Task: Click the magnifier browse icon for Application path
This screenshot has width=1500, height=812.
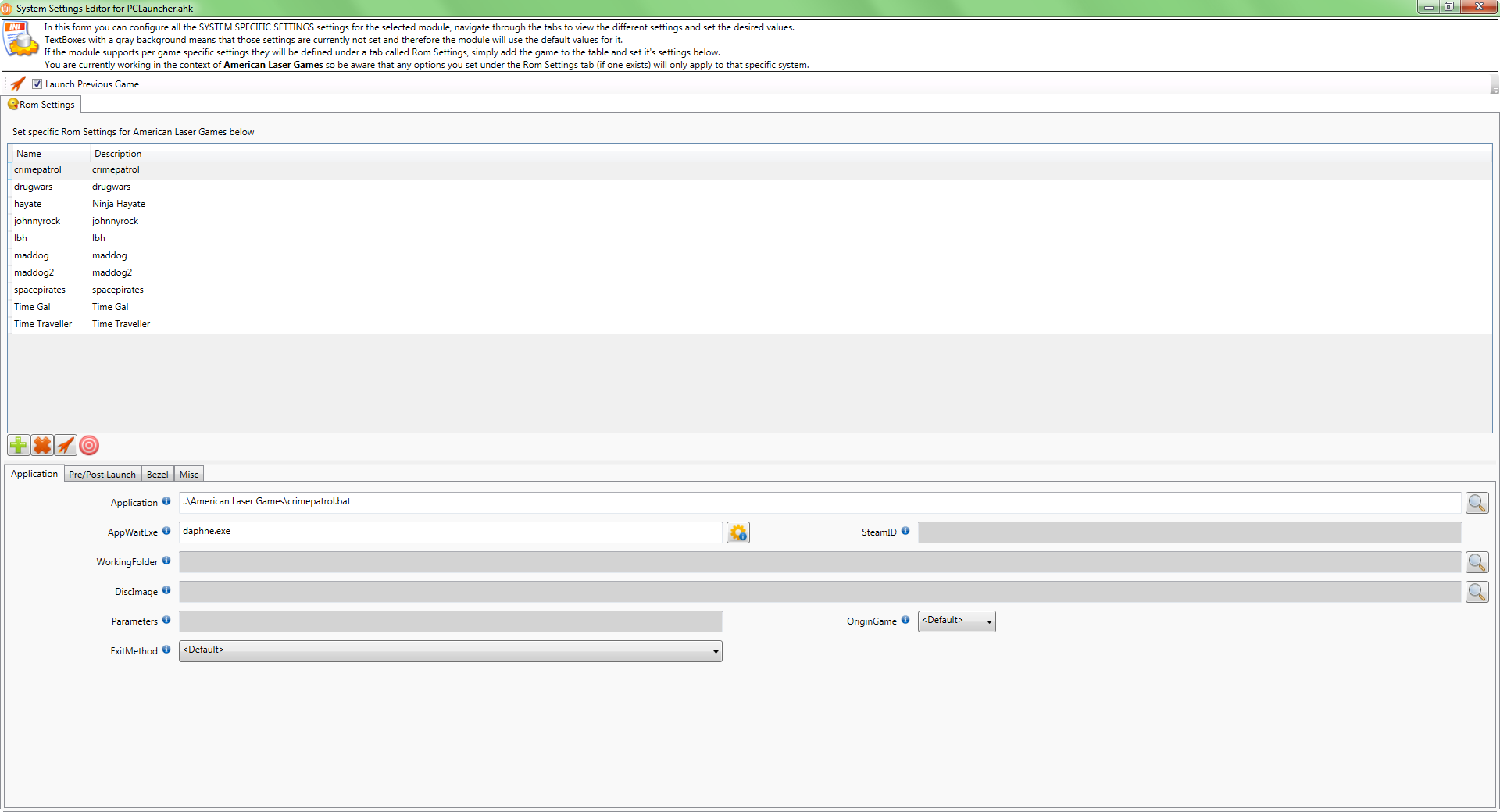Action: click(x=1477, y=504)
